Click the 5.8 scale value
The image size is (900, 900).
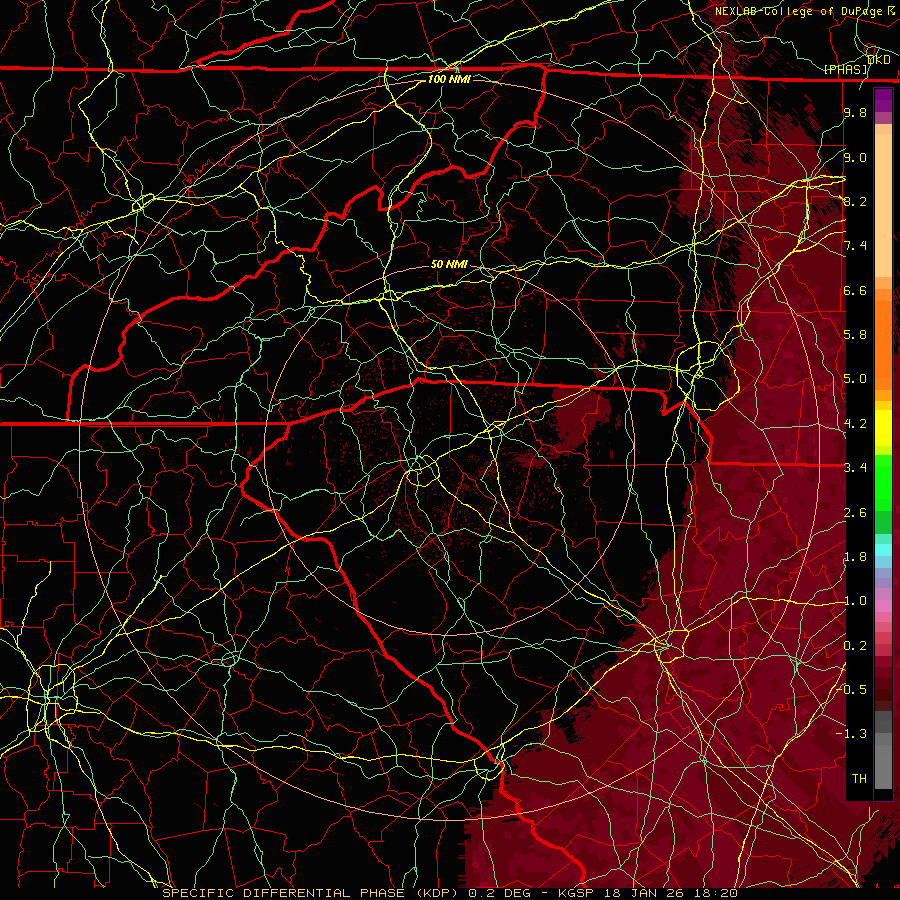click(x=855, y=335)
